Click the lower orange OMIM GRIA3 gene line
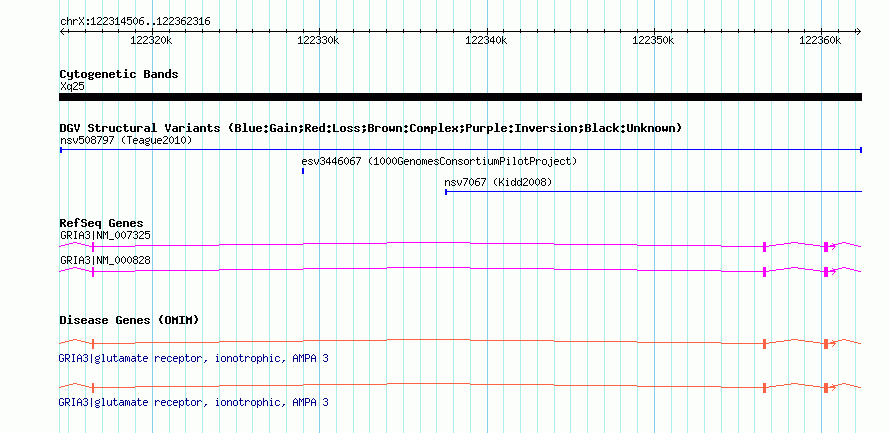Viewport: 890px width, 433px height. [x=460, y=386]
